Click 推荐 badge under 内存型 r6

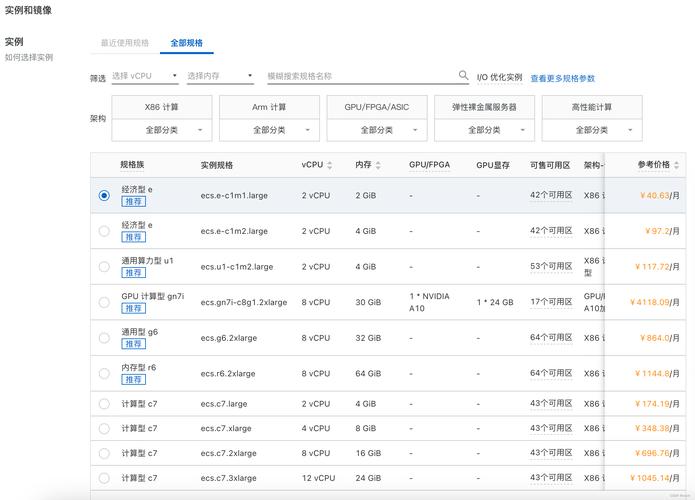133,380
